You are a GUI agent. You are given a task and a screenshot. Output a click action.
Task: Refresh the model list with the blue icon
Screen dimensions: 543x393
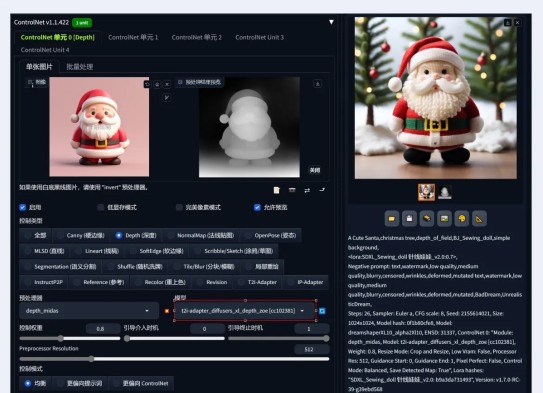(x=322, y=311)
